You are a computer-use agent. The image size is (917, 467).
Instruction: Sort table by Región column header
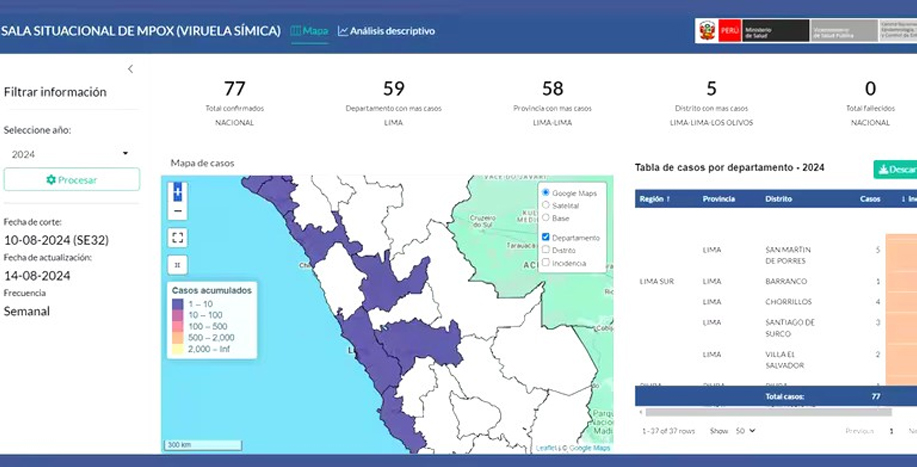[655, 199]
